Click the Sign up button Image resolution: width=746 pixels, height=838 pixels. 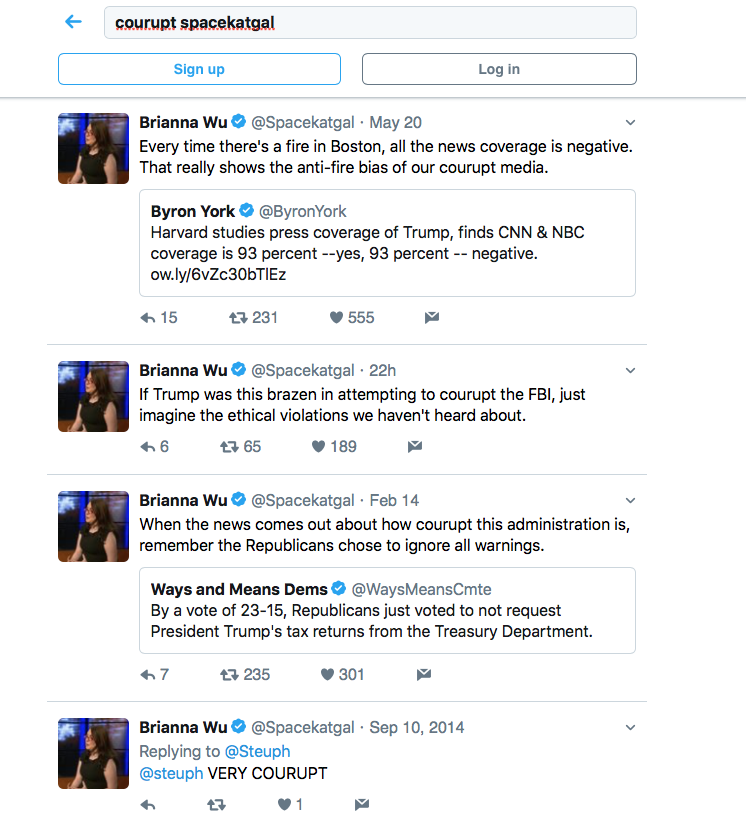coord(199,69)
